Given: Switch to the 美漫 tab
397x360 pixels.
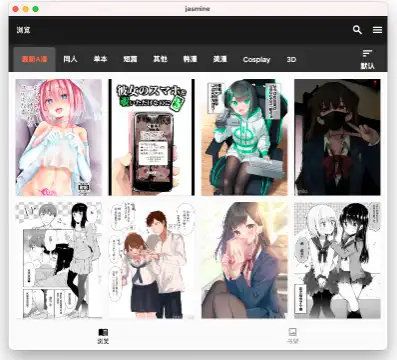Looking at the screenshot, I should [x=220, y=59].
